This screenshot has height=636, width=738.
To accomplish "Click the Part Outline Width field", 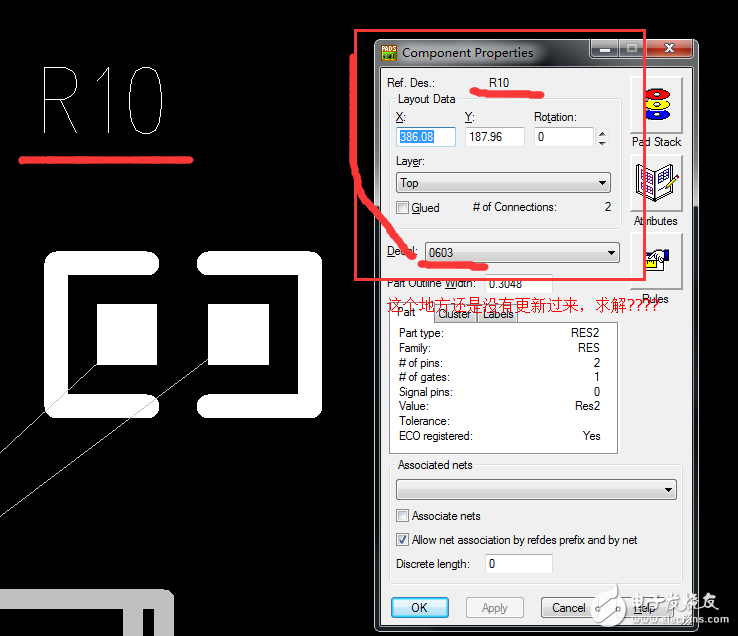I will coord(519,284).
